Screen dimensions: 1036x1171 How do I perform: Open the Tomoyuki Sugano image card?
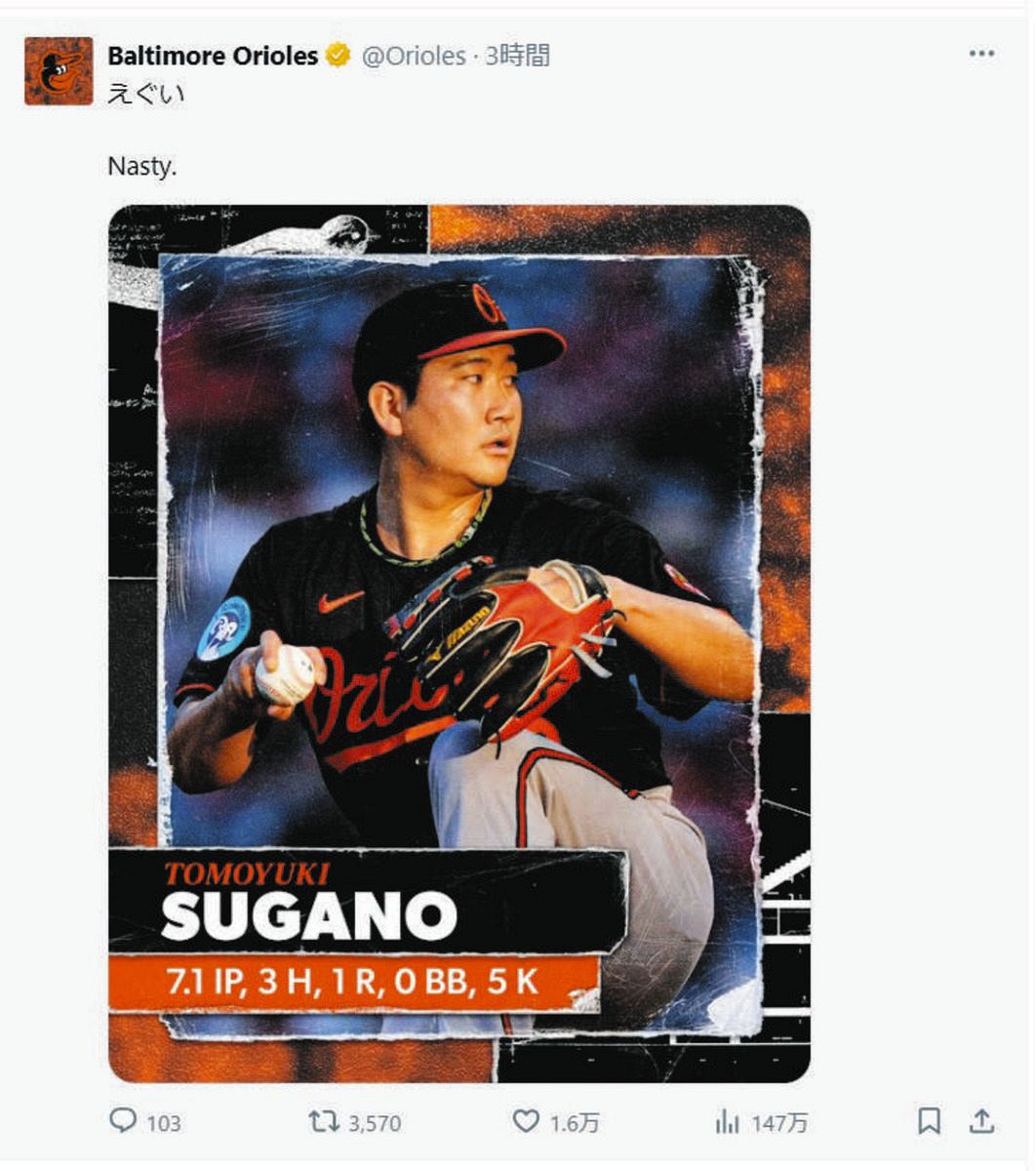click(458, 643)
